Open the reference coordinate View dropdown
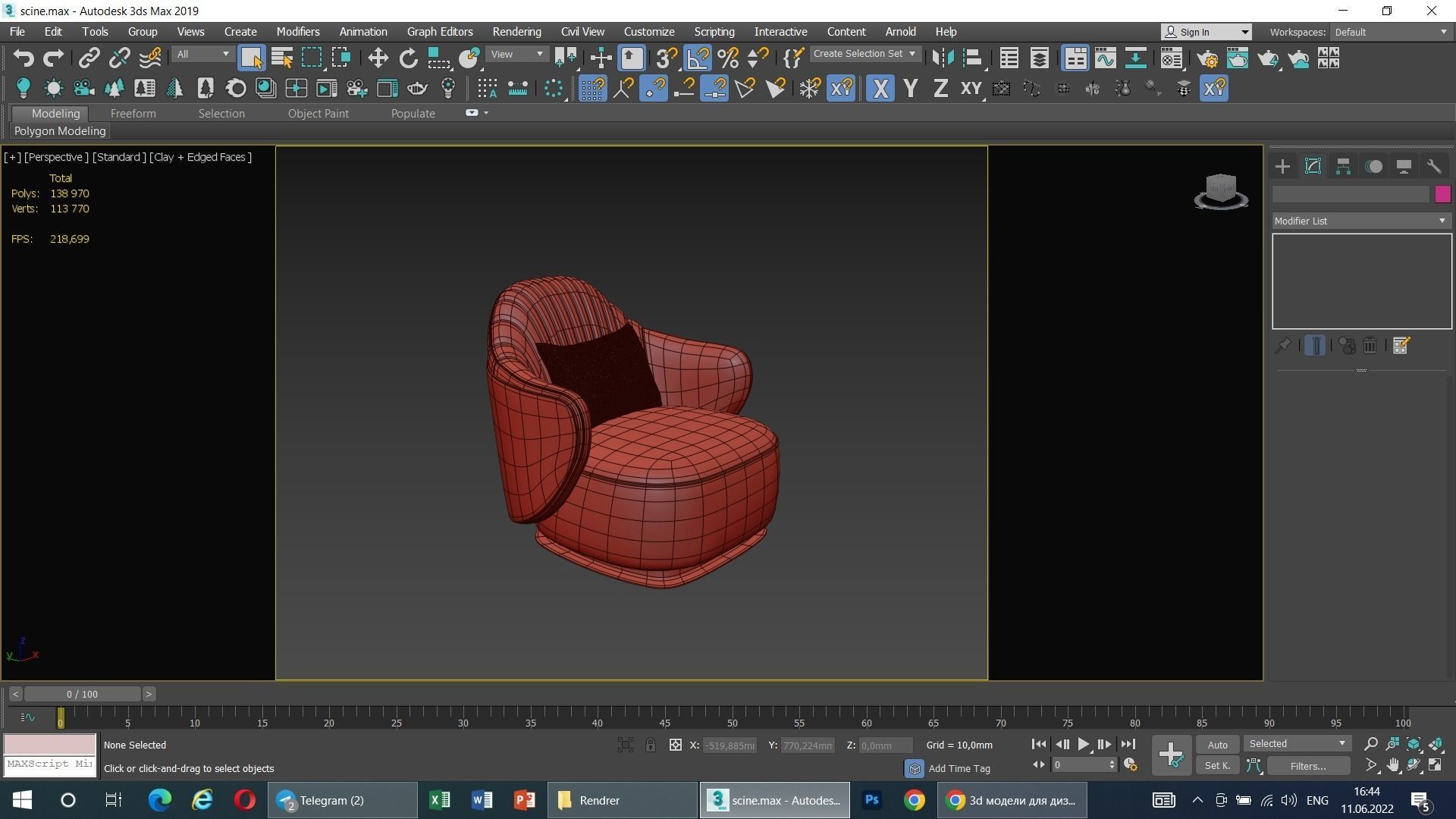 [x=517, y=55]
